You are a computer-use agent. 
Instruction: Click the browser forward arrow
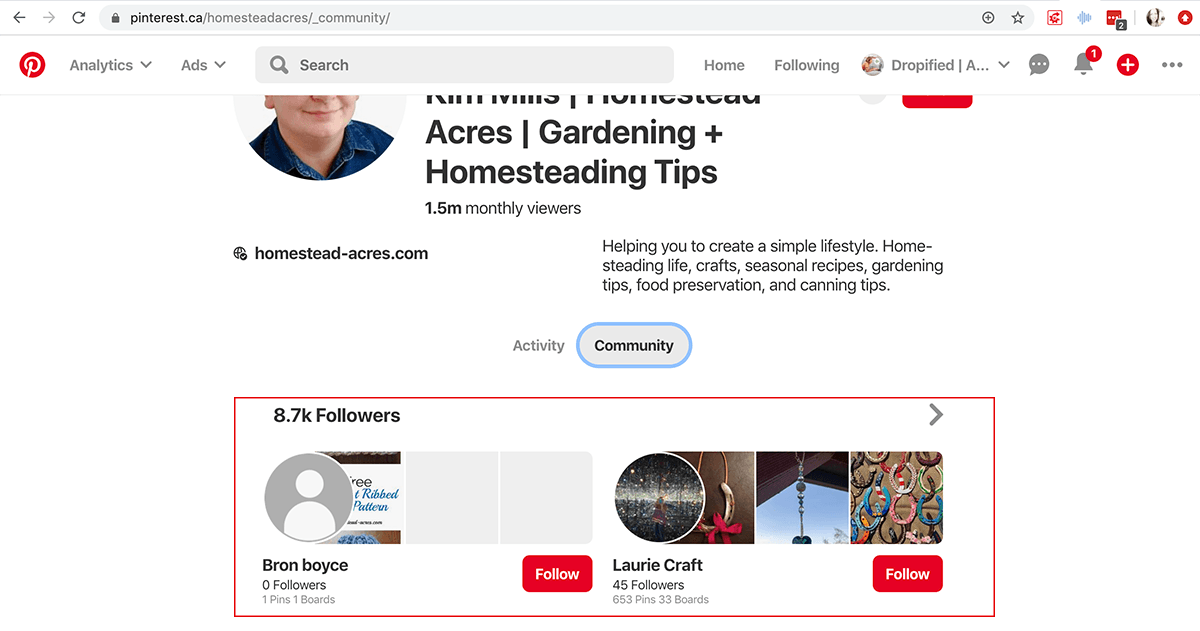pyautogui.click(x=49, y=17)
